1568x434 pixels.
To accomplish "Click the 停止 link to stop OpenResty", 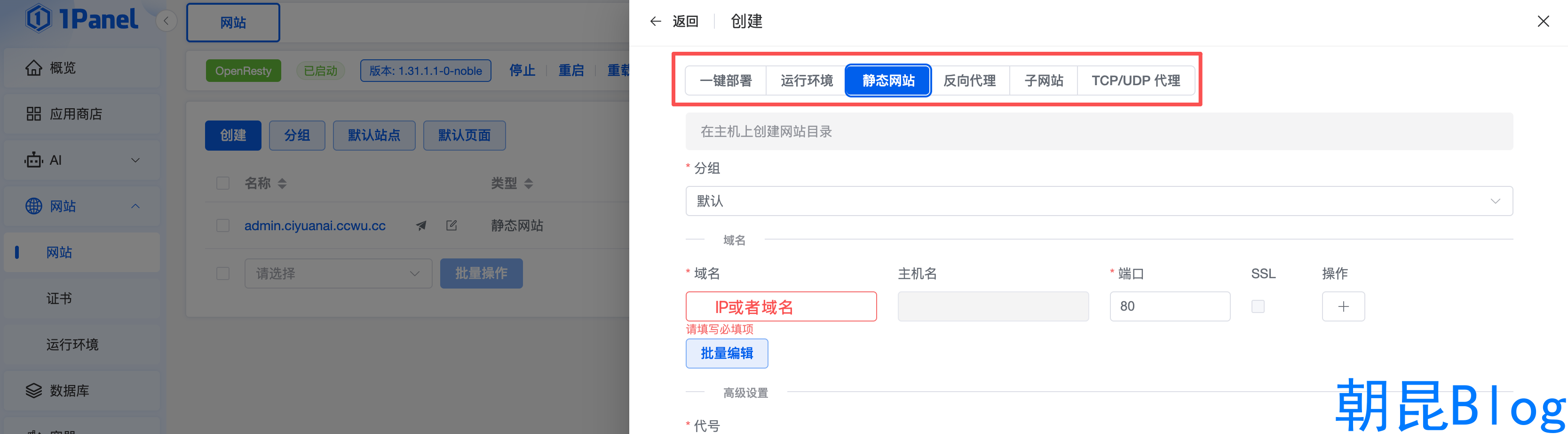I will [x=522, y=71].
